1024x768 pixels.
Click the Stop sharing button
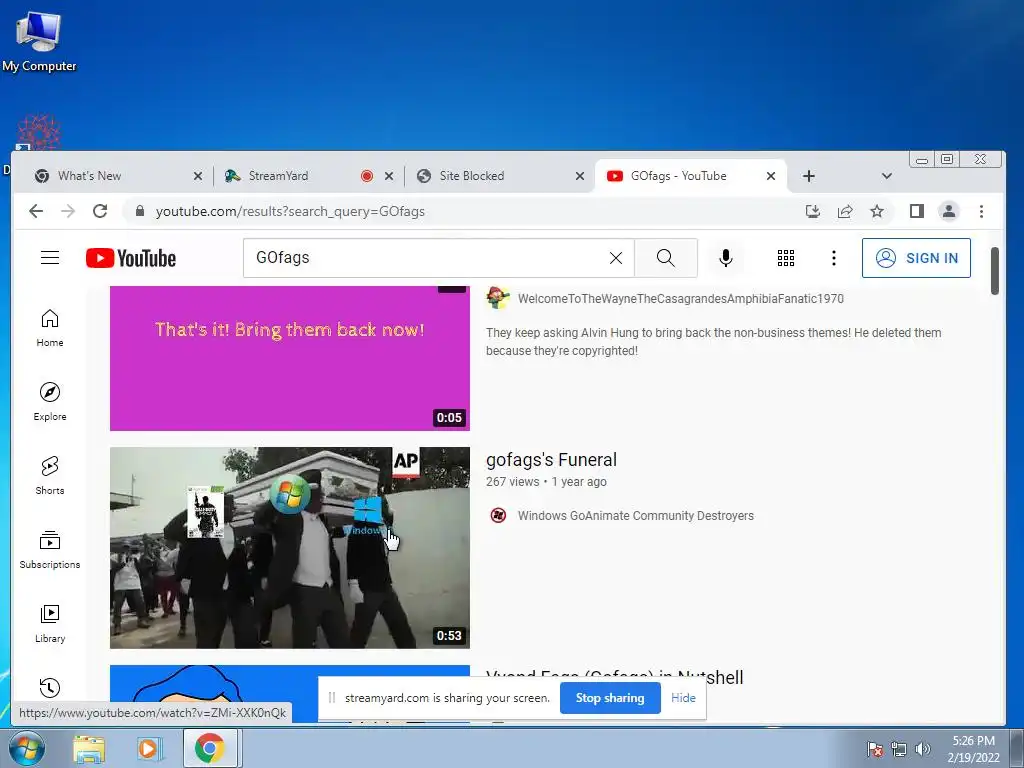[x=610, y=697]
